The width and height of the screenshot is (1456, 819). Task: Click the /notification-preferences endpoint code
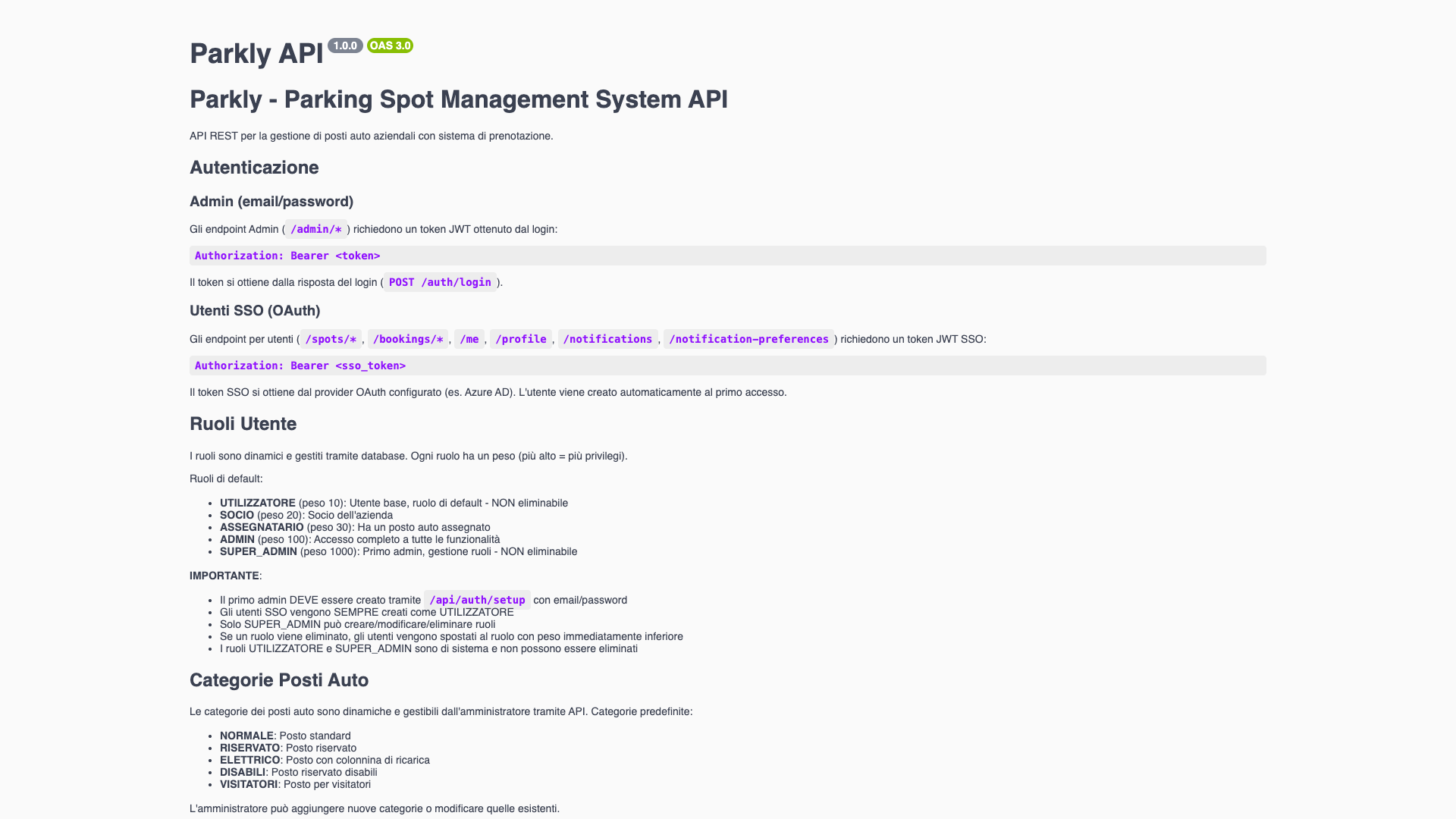pyautogui.click(x=748, y=339)
